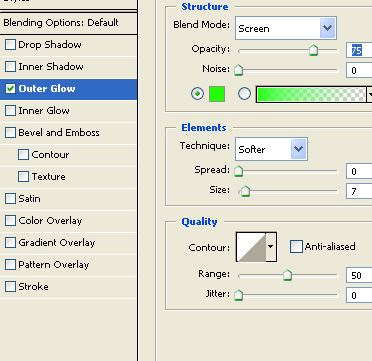This screenshot has height=361, width=372.
Task: Click the Noise slider handle
Action: pos(238,70)
